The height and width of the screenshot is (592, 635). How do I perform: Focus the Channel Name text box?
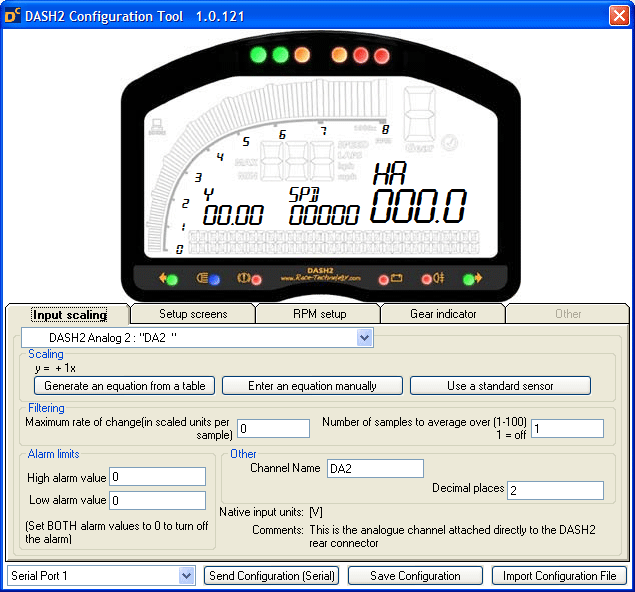pos(375,468)
